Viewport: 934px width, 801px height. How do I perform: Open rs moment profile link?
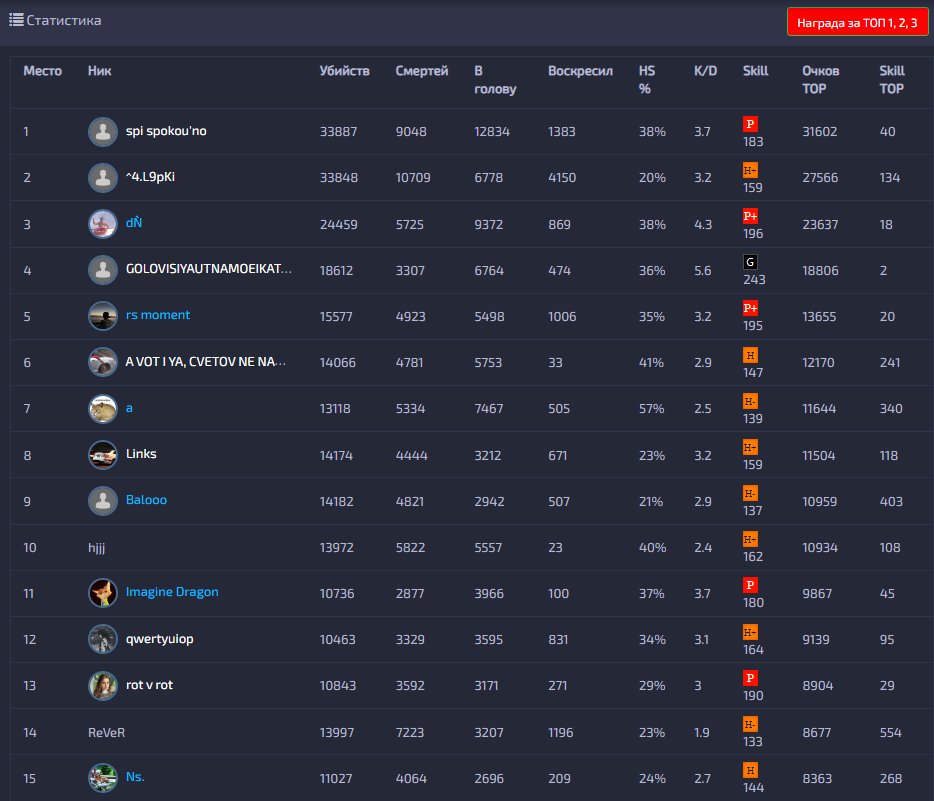pyautogui.click(x=158, y=315)
